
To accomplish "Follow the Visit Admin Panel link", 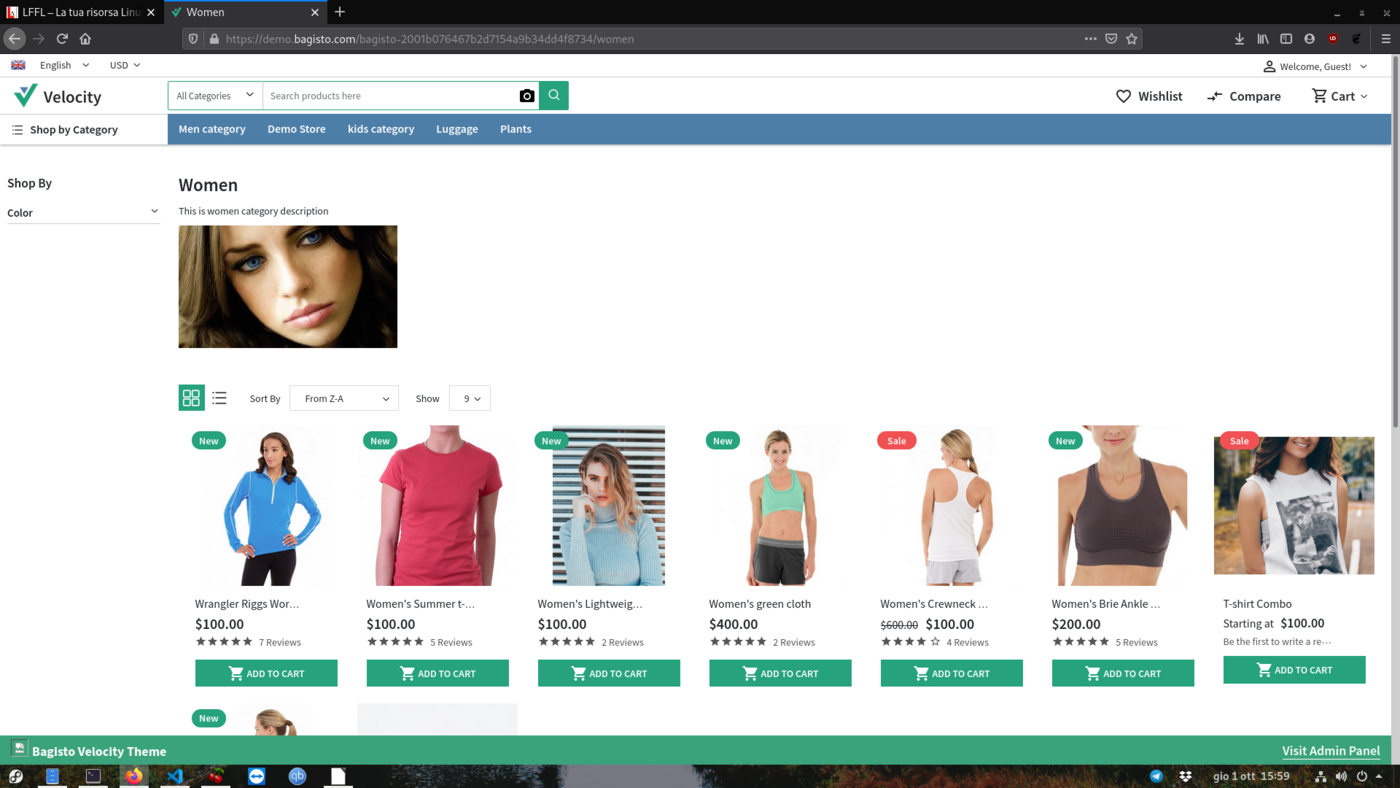I will 1331,751.
